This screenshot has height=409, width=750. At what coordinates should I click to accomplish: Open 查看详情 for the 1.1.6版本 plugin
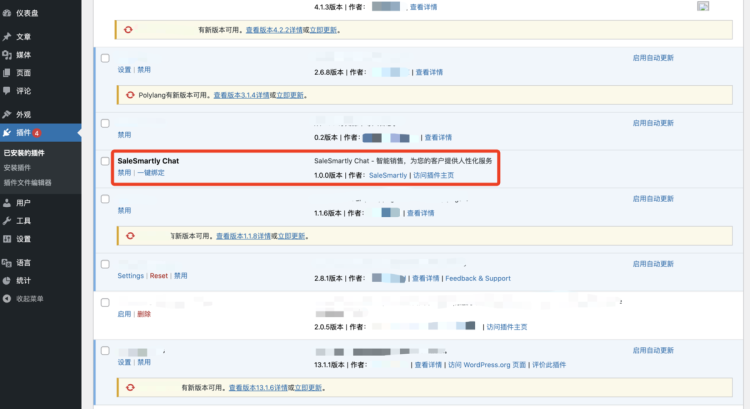tap(420, 213)
